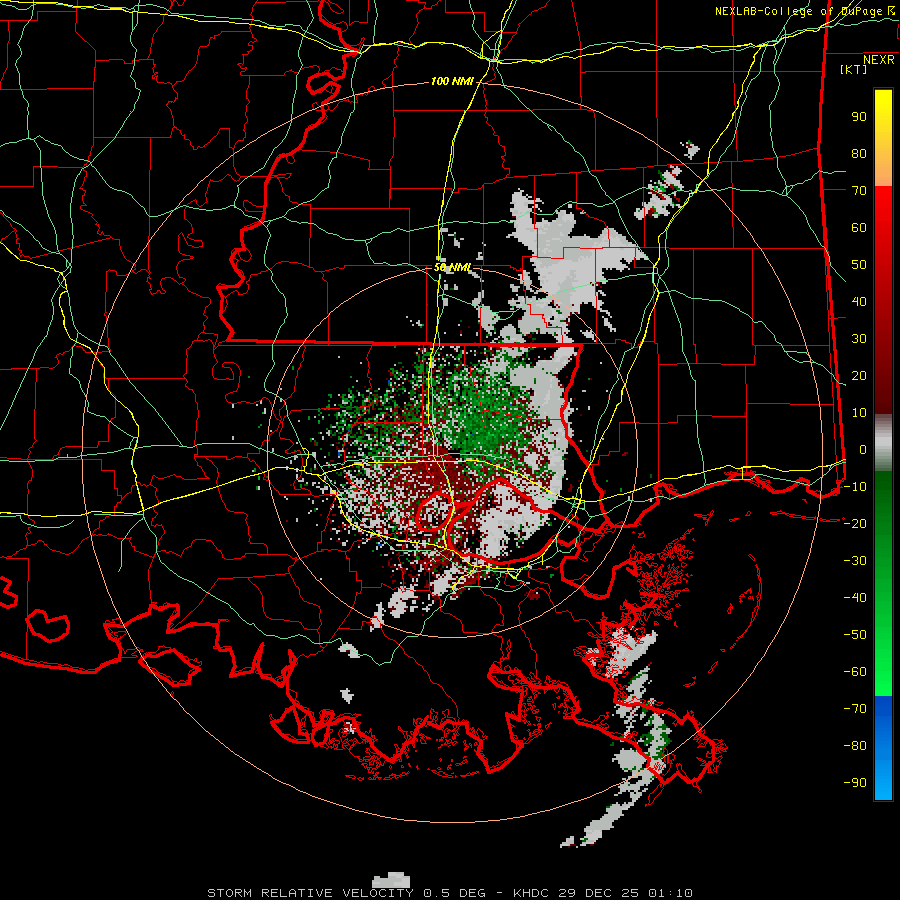Click the 70 value on the velocity scale
Screen dimensions: 900x900
click(x=859, y=191)
